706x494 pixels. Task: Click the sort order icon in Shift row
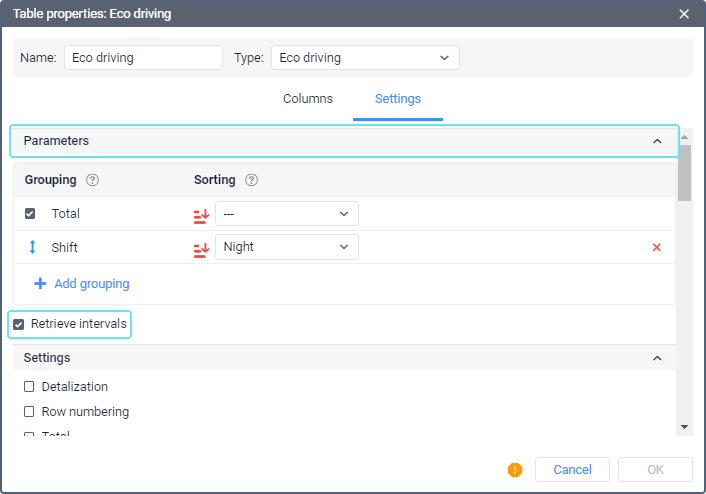(x=201, y=247)
